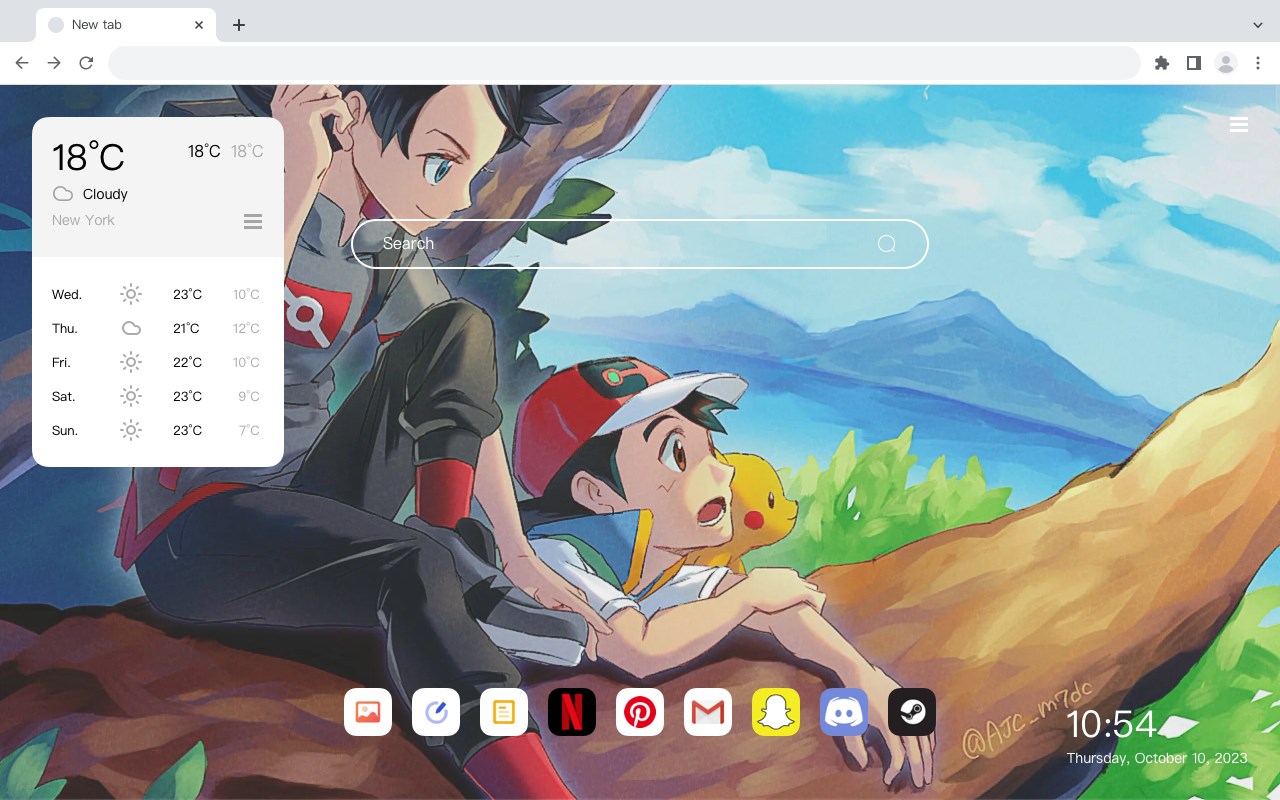Screen dimensions: 1280x800
Task: Click the cloud icon beside Cloudy
Action: coord(62,194)
